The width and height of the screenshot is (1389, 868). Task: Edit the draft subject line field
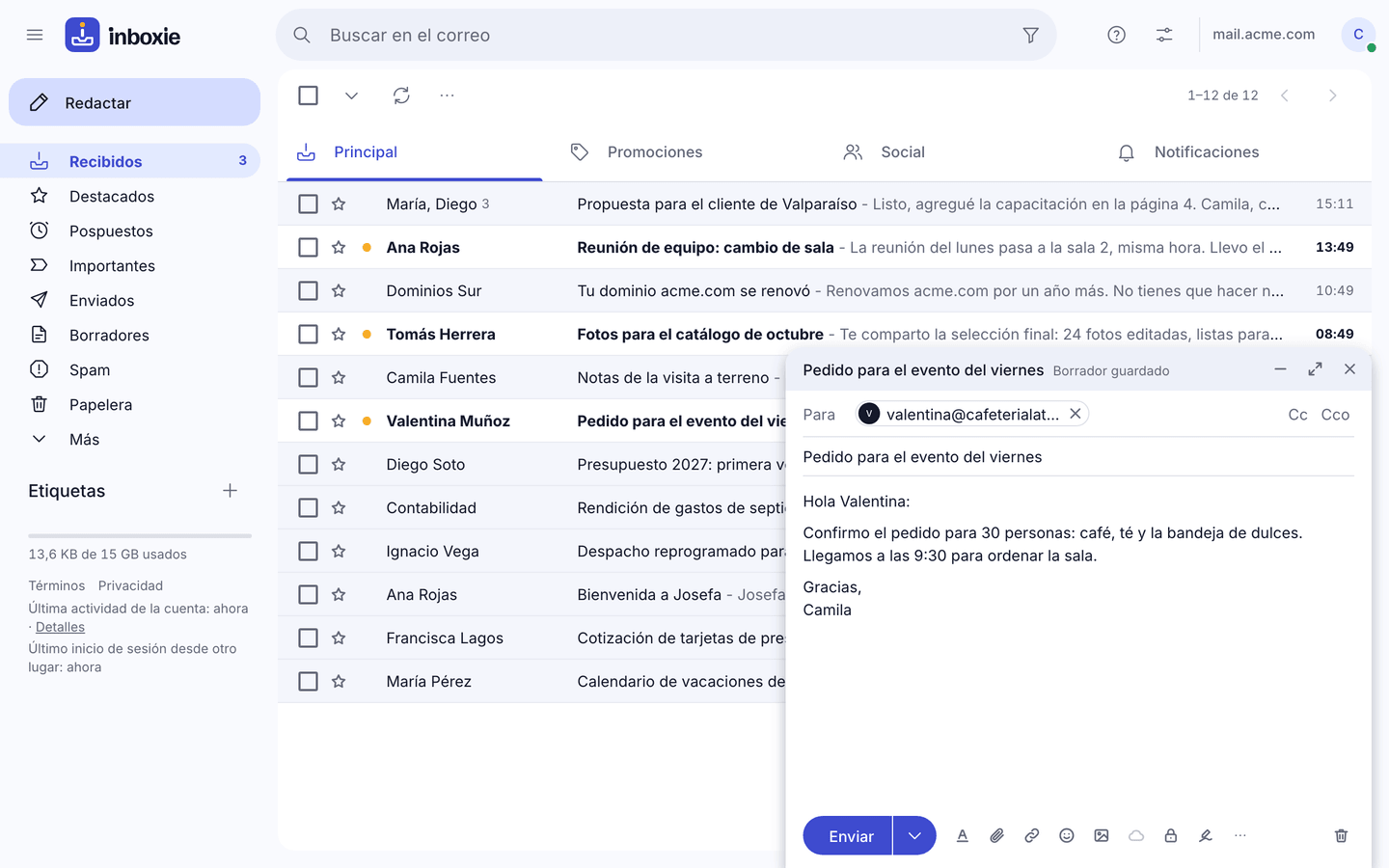1078,457
